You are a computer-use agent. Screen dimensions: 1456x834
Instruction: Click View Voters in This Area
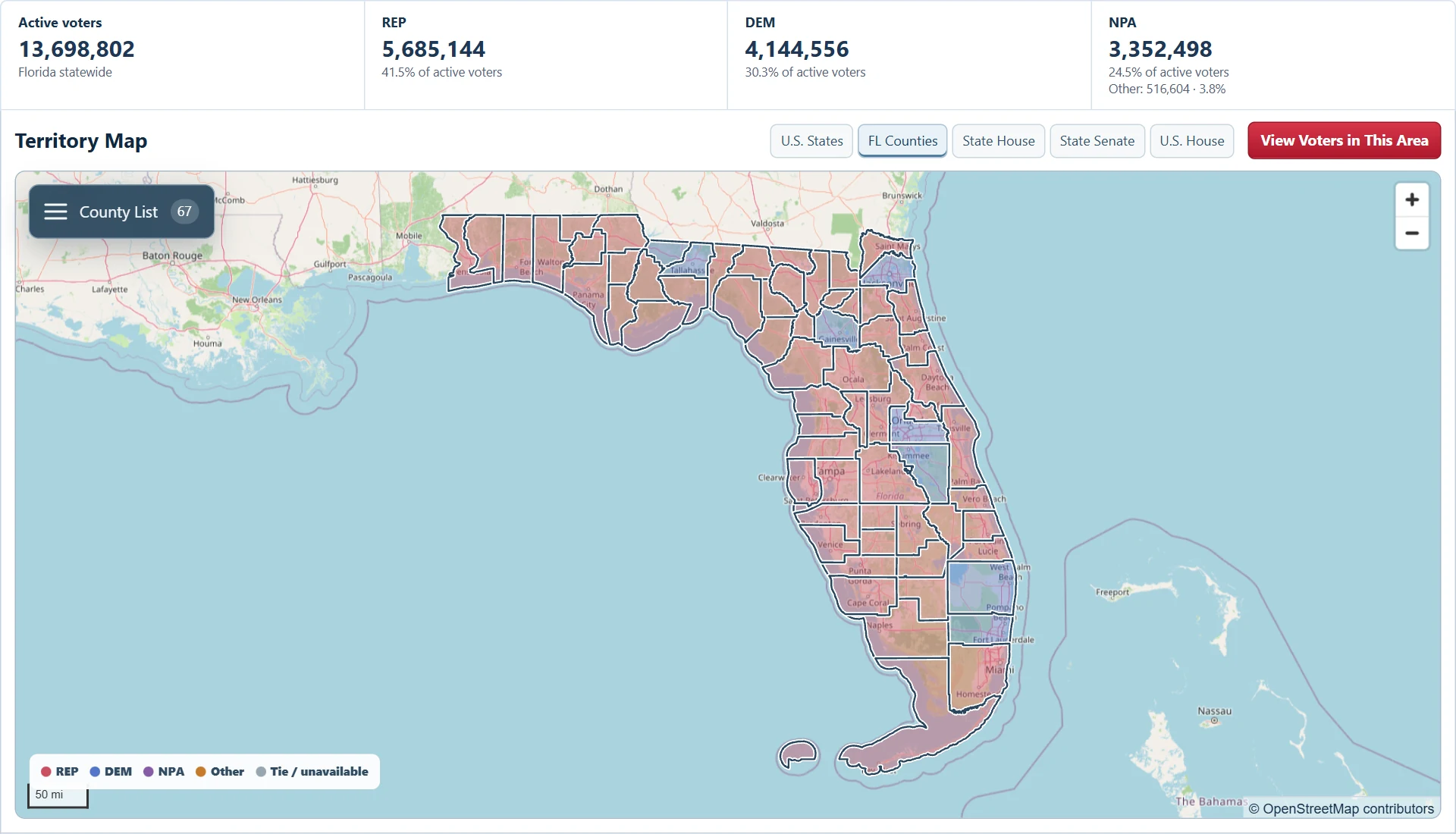click(x=1344, y=140)
